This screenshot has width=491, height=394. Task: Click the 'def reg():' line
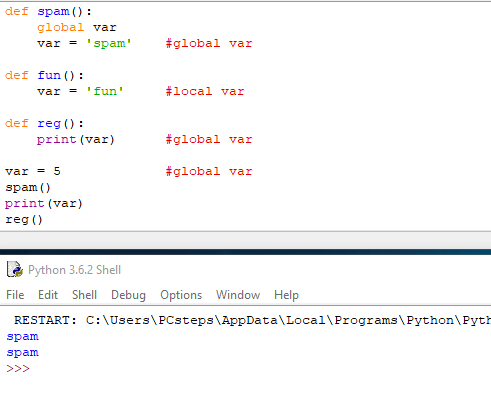(x=44, y=124)
